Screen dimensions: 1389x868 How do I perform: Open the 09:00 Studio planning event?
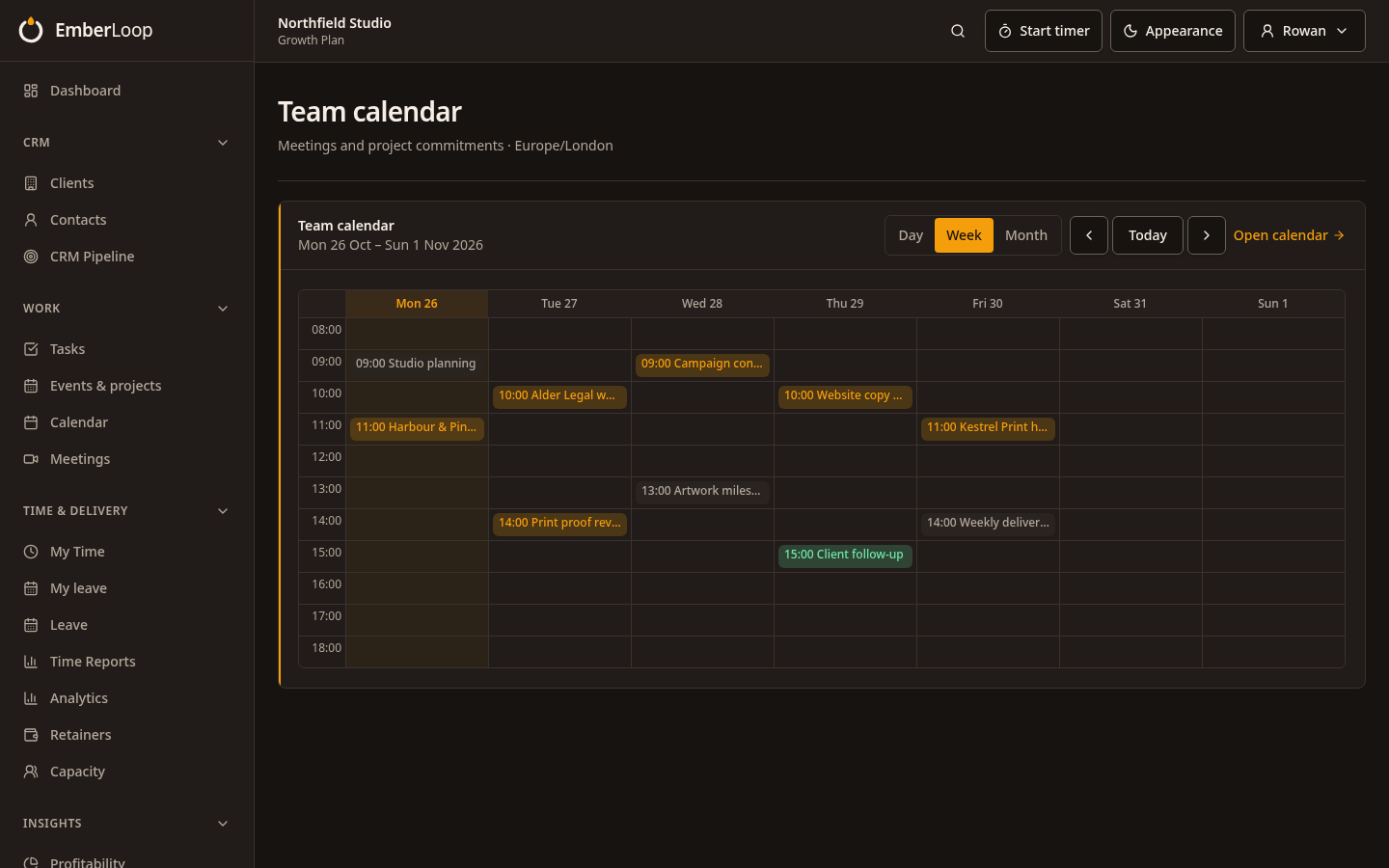pos(417,364)
